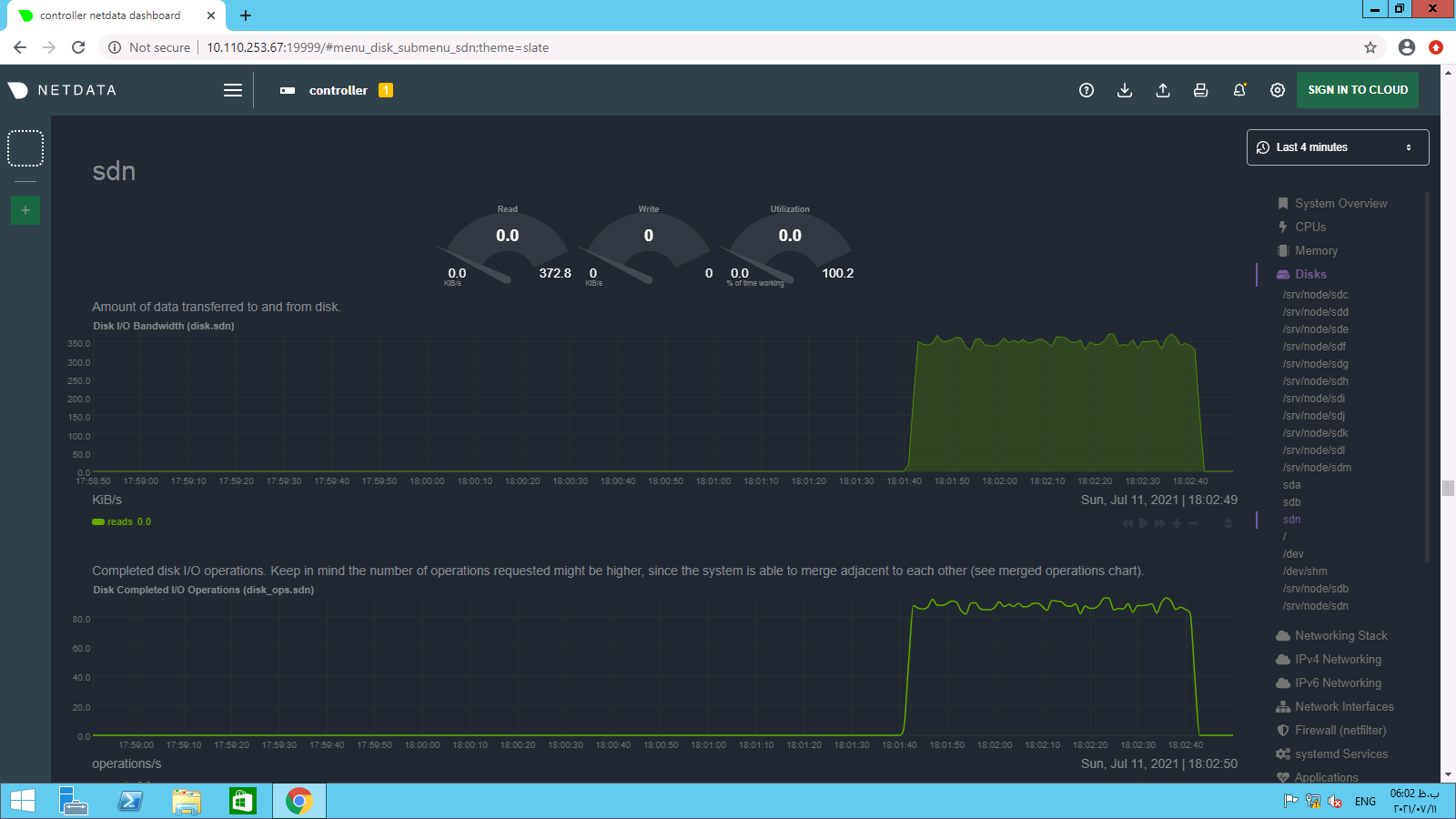The width and height of the screenshot is (1456, 819).
Task: Open the help icon in Netdata header
Action: [x=1086, y=90]
